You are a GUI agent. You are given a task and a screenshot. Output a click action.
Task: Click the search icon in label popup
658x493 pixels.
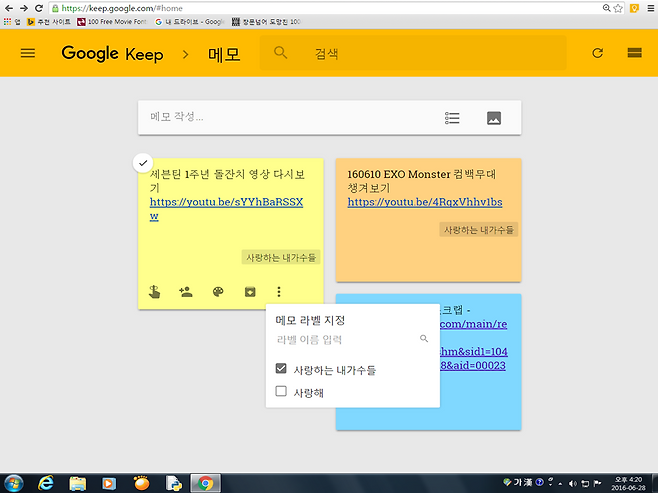424,338
